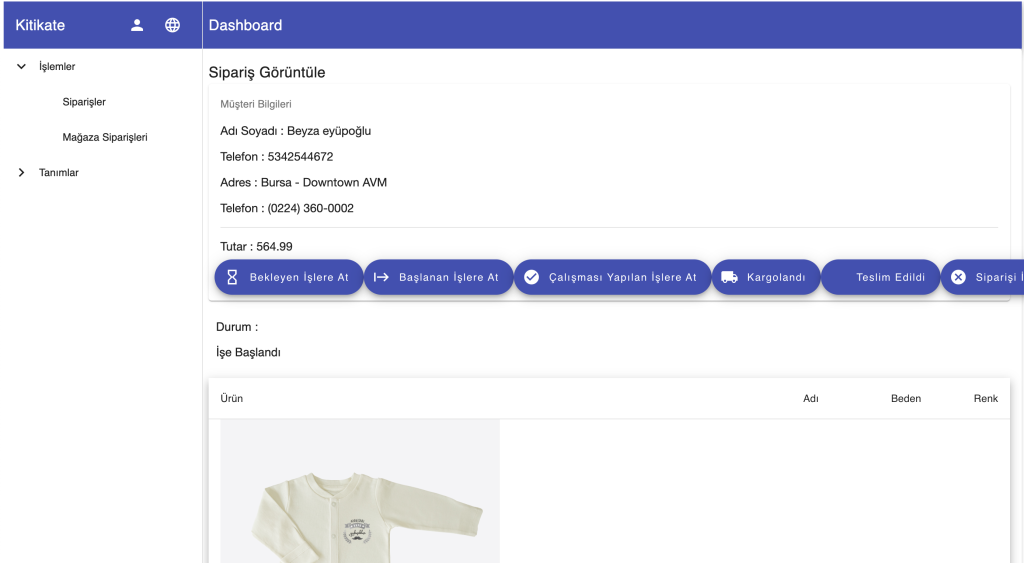
Task: Click the globe language icon
Action: [x=173, y=25]
